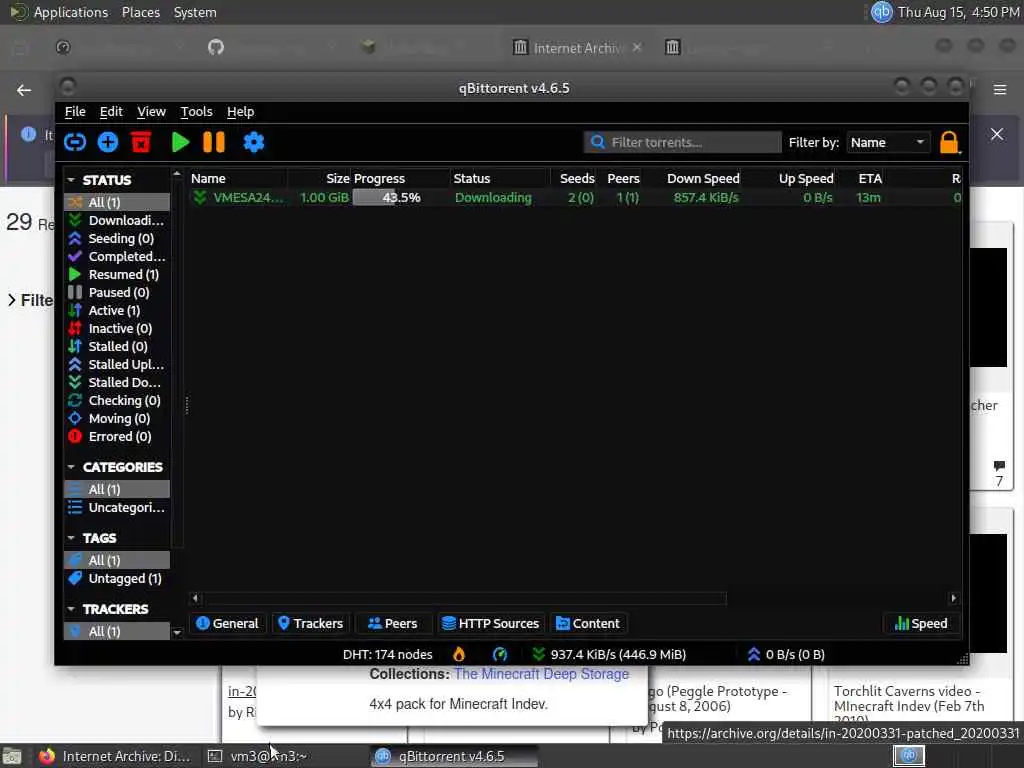Select All (1) under Categories
The height and width of the screenshot is (768, 1024).
pos(117,489)
